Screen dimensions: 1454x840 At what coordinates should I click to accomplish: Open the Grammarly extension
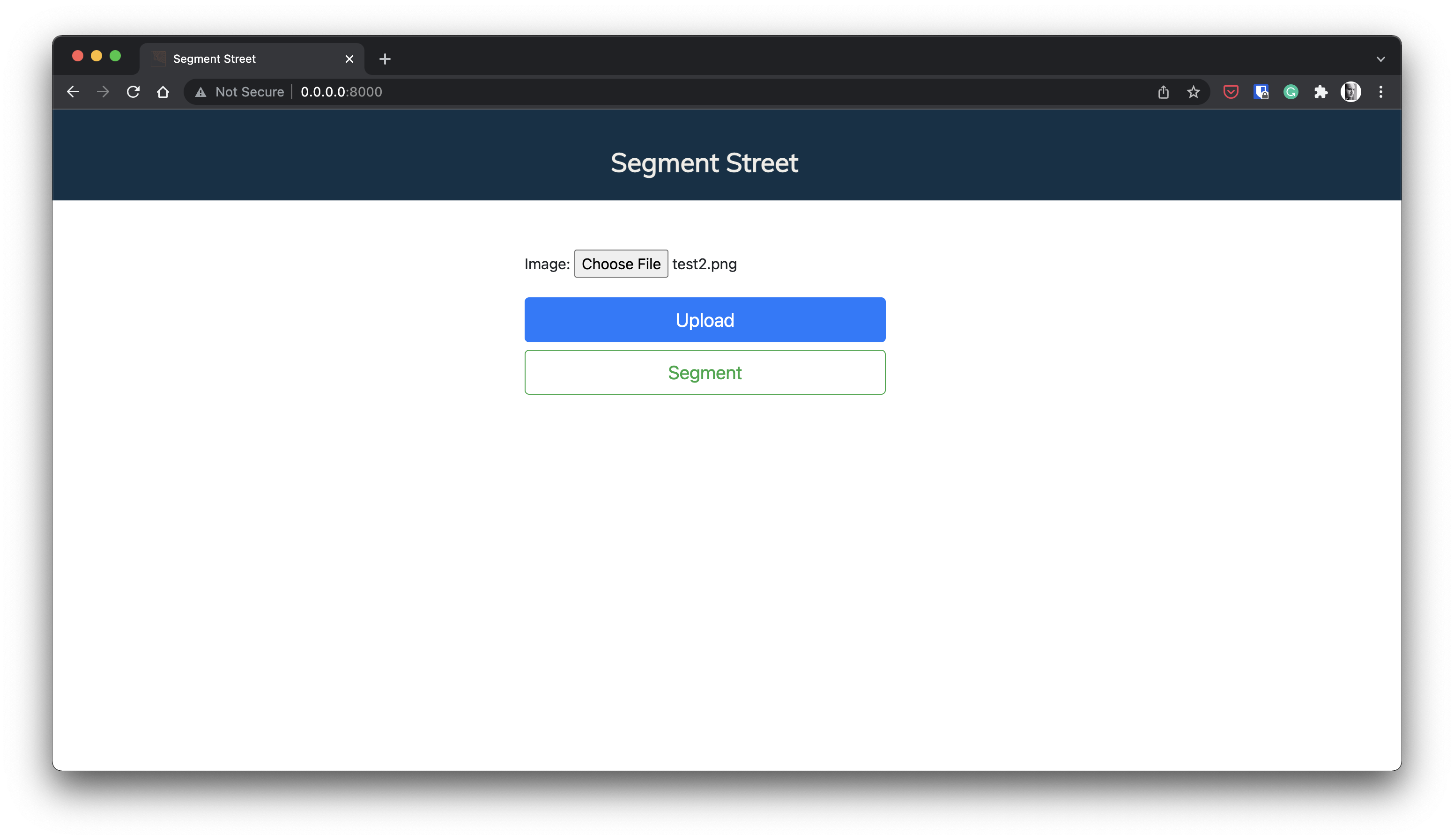point(1291,92)
